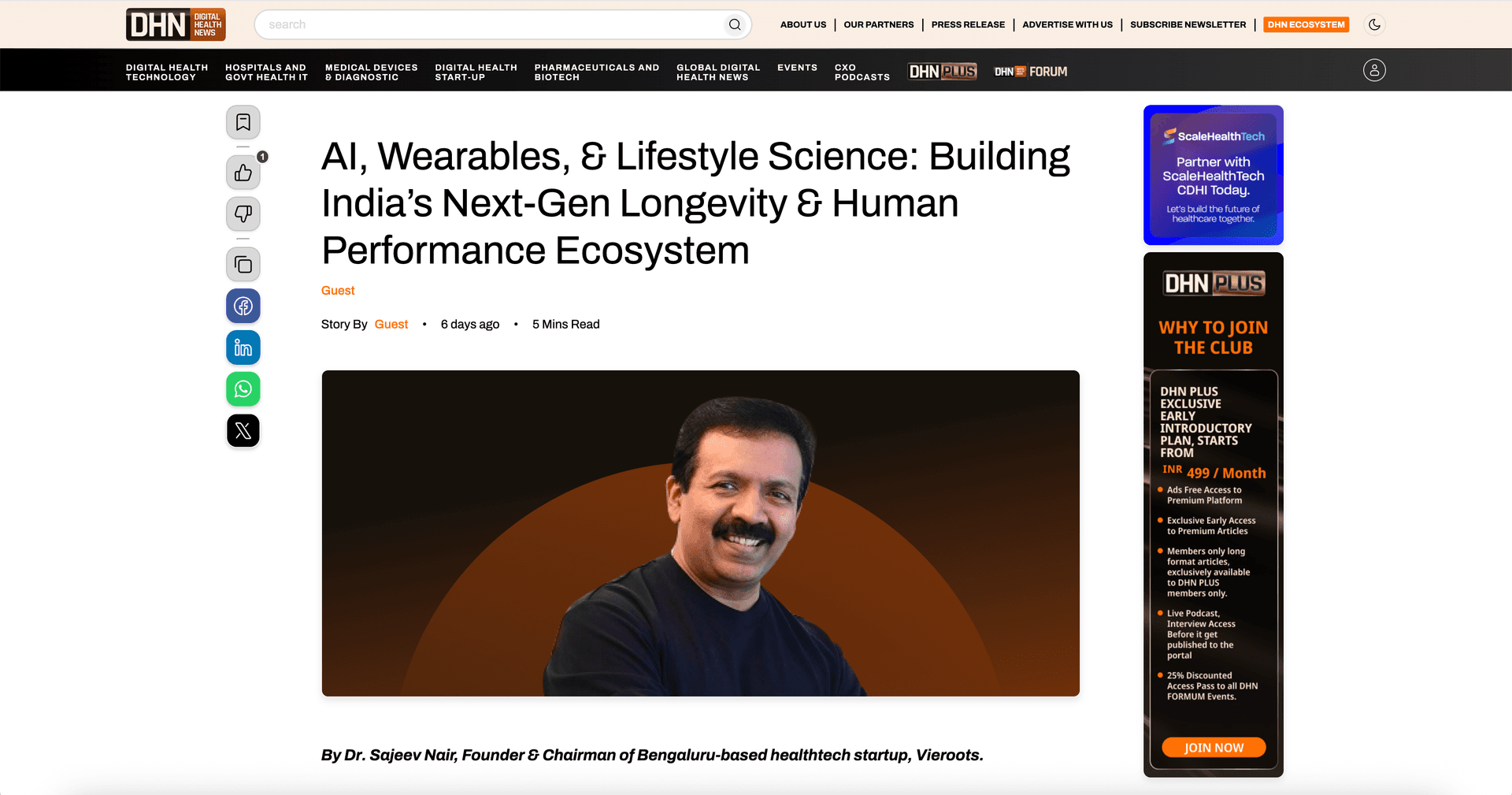Dislike the article with the thumbs-down icon
Image resolution: width=1512 pixels, height=795 pixels.
243,214
